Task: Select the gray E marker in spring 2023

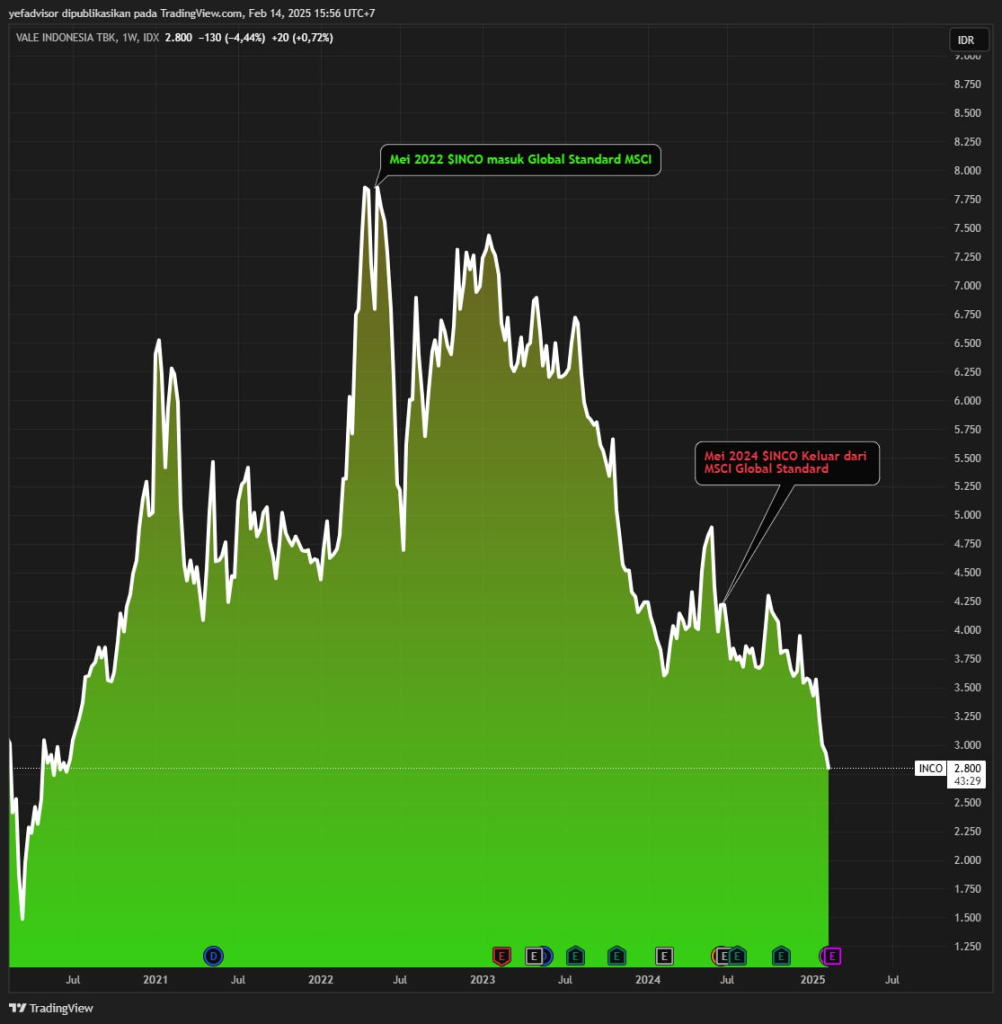Action: point(534,956)
